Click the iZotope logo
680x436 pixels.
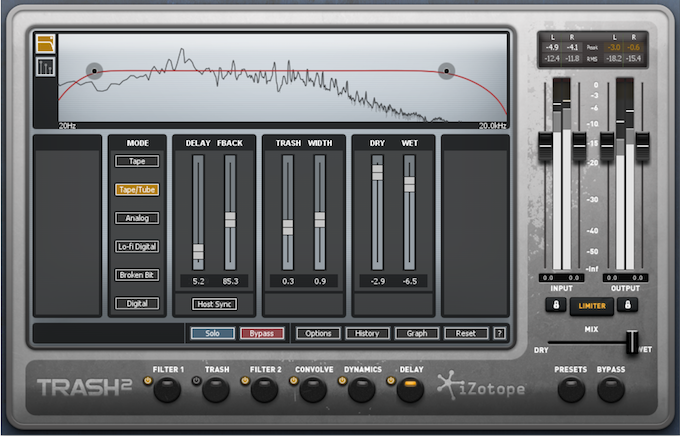(x=481, y=386)
